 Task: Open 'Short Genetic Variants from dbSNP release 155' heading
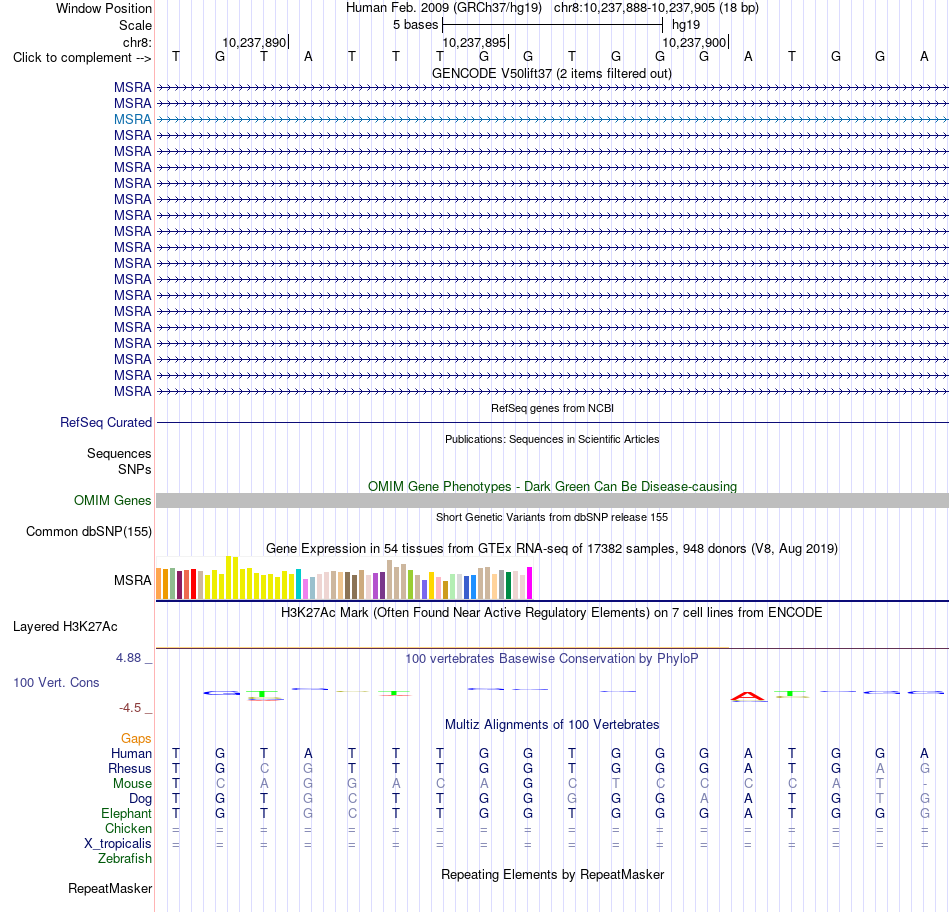coord(552,518)
